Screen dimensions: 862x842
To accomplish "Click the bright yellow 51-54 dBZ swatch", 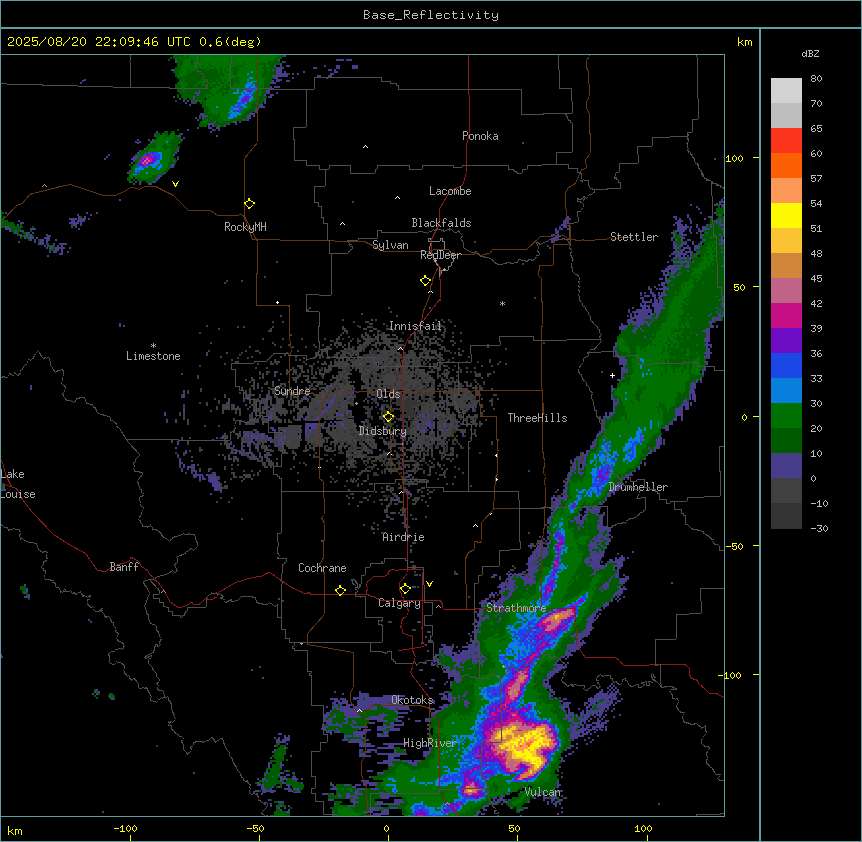I will pyautogui.click(x=786, y=215).
